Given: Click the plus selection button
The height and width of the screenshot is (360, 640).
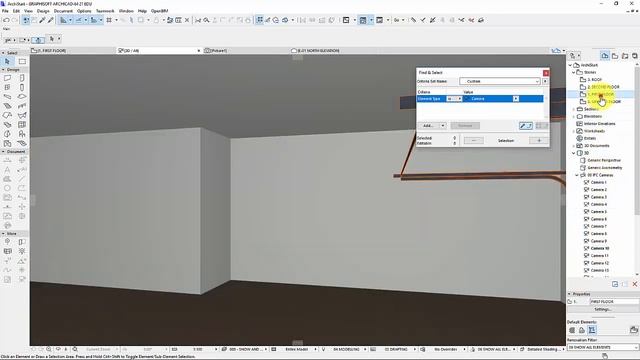Looking at the screenshot, I should (539, 140).
